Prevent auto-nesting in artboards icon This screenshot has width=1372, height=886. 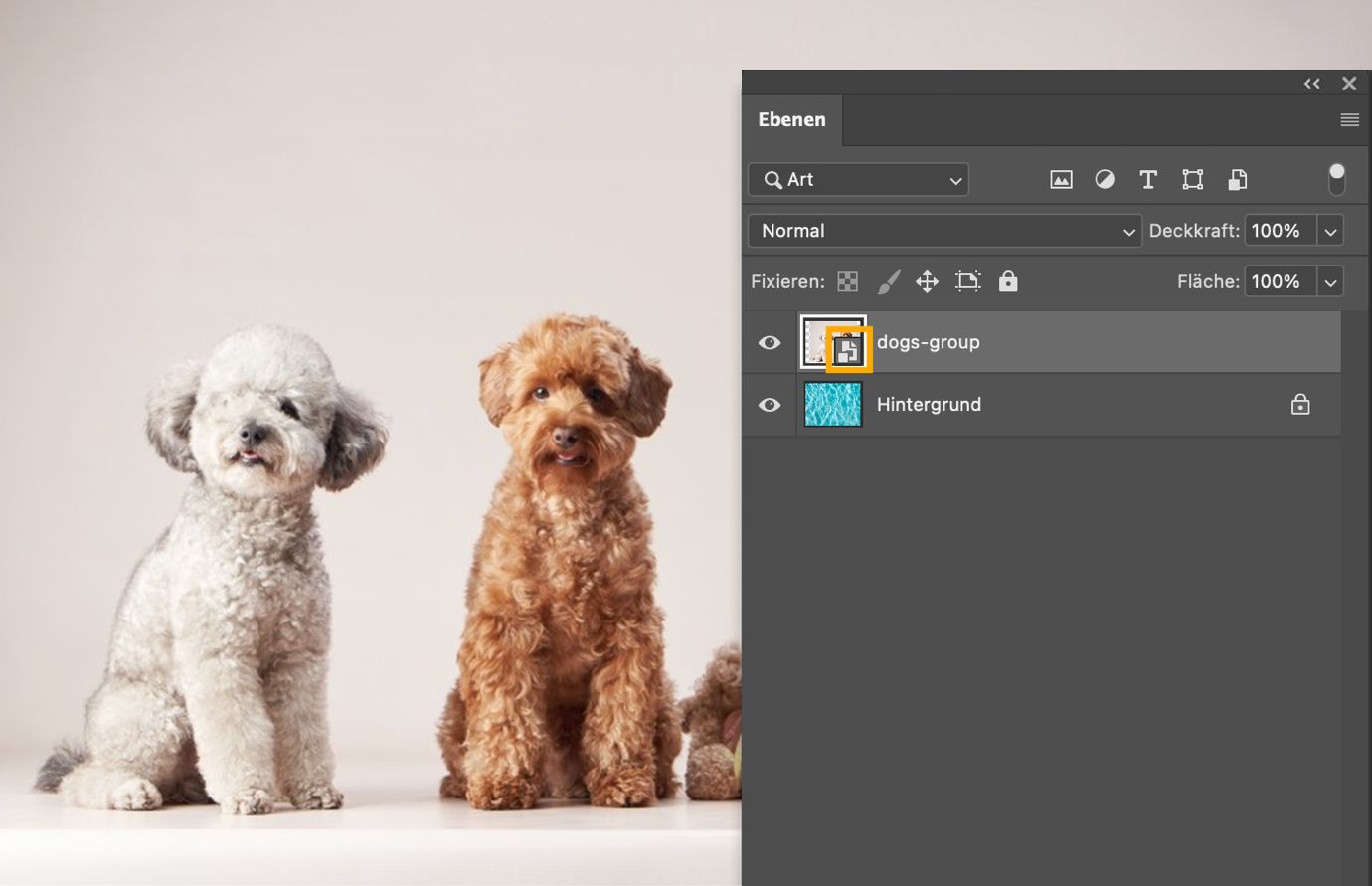[967, 282]
